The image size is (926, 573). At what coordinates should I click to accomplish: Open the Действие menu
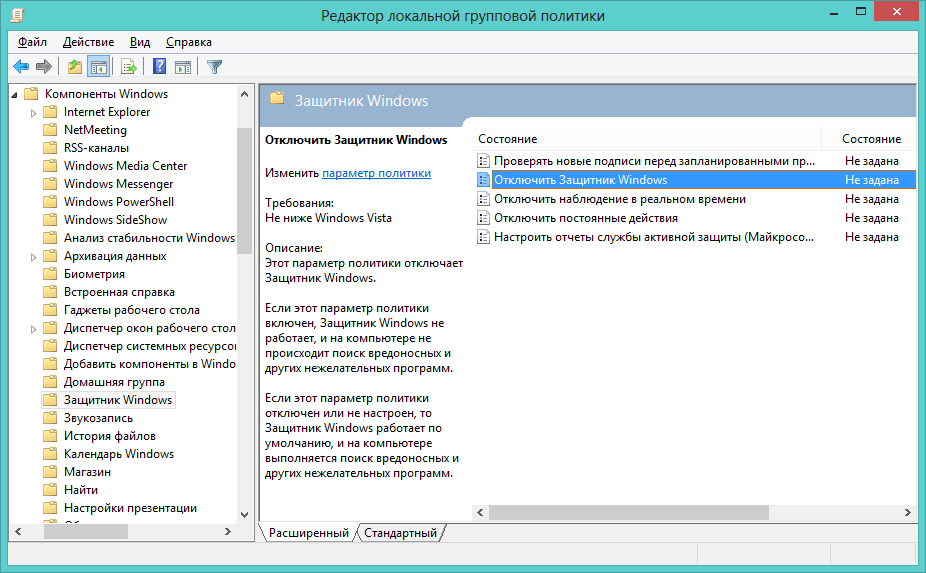[89, 42]
